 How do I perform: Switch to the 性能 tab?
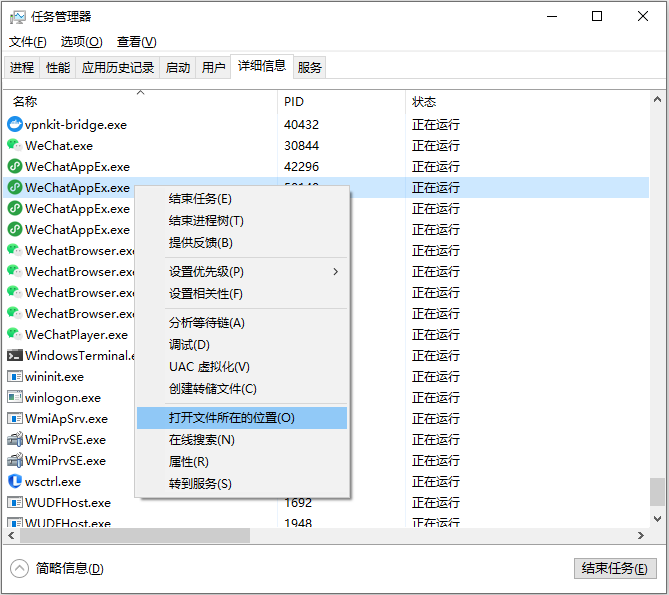58,67
